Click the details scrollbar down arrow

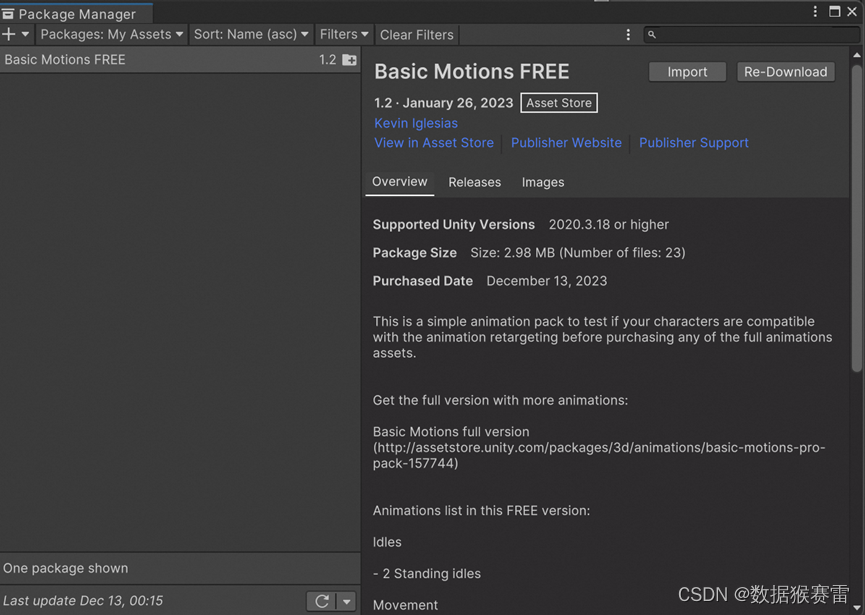857,608
